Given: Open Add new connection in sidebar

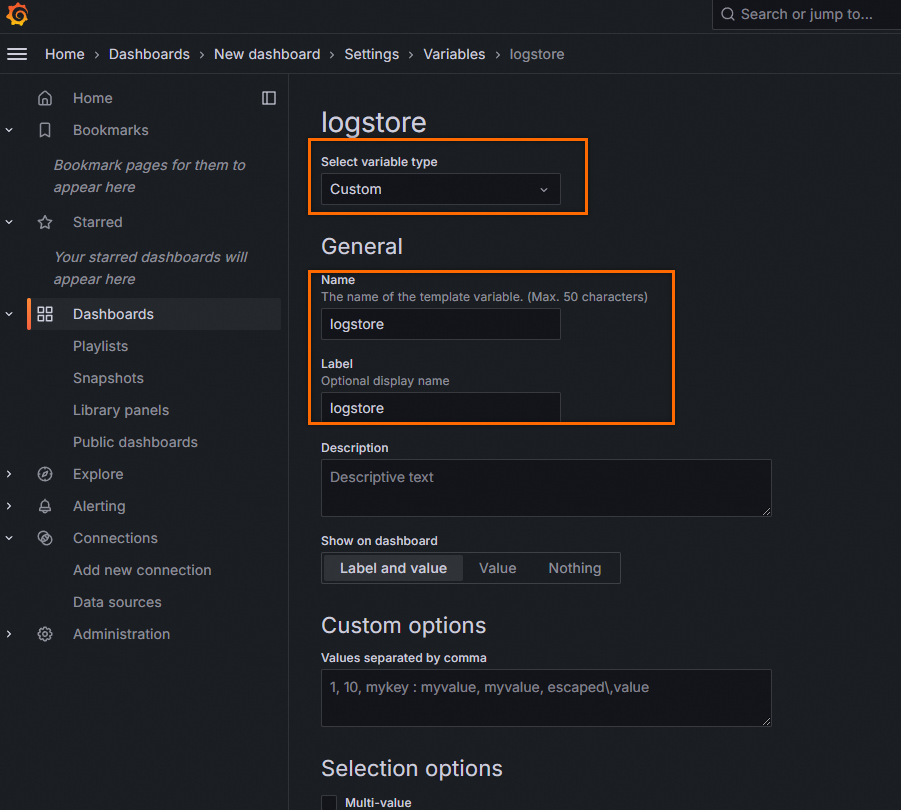Looking at the screenshot, I should tap(142, 570).
